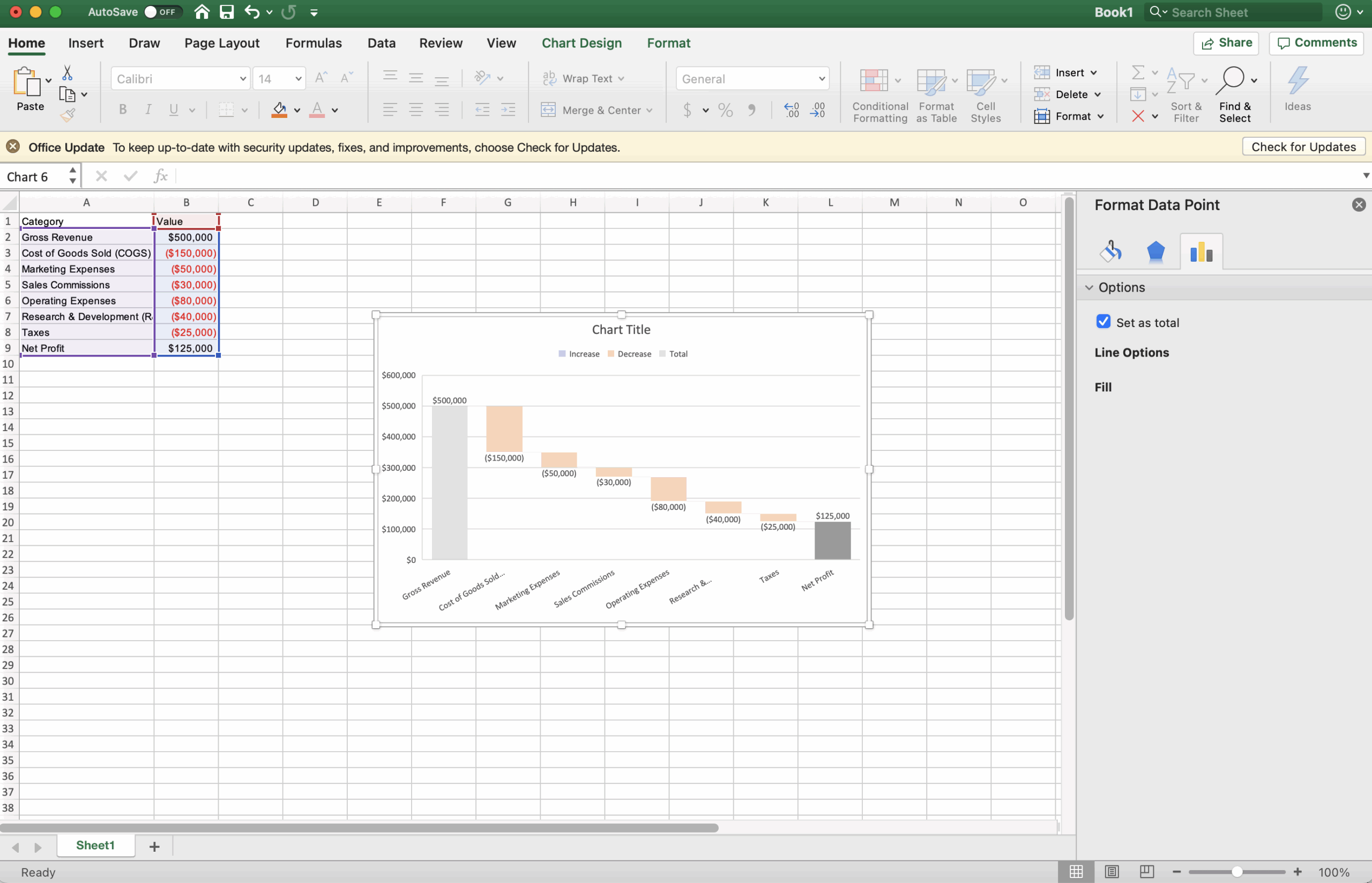The height and width of the screenshot is (883, 1372).
Task: Select the Cut (scissors) tool
Action: click(67, 73)
